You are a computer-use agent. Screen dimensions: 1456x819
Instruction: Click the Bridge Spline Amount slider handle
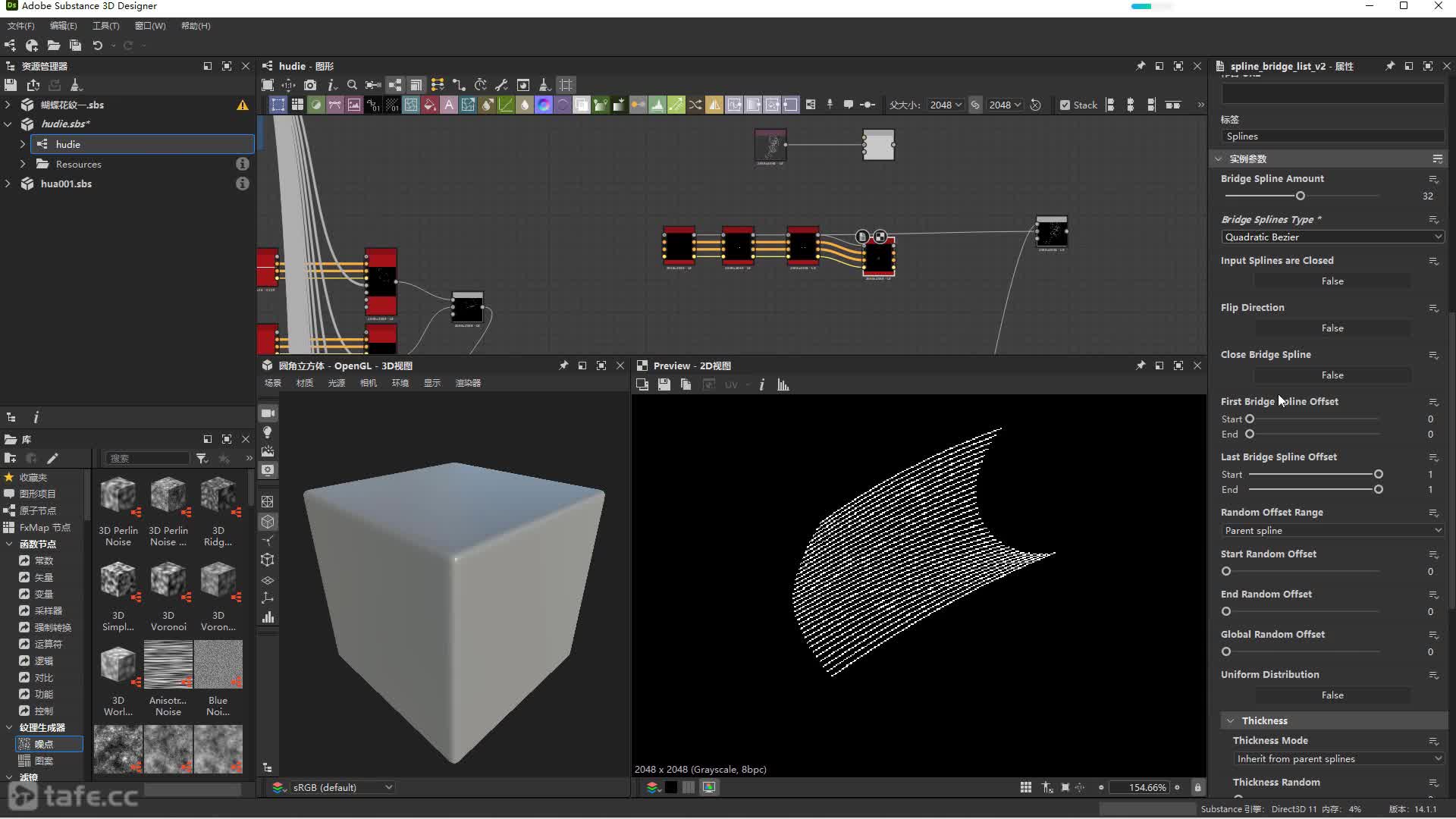pos(1301,196)
